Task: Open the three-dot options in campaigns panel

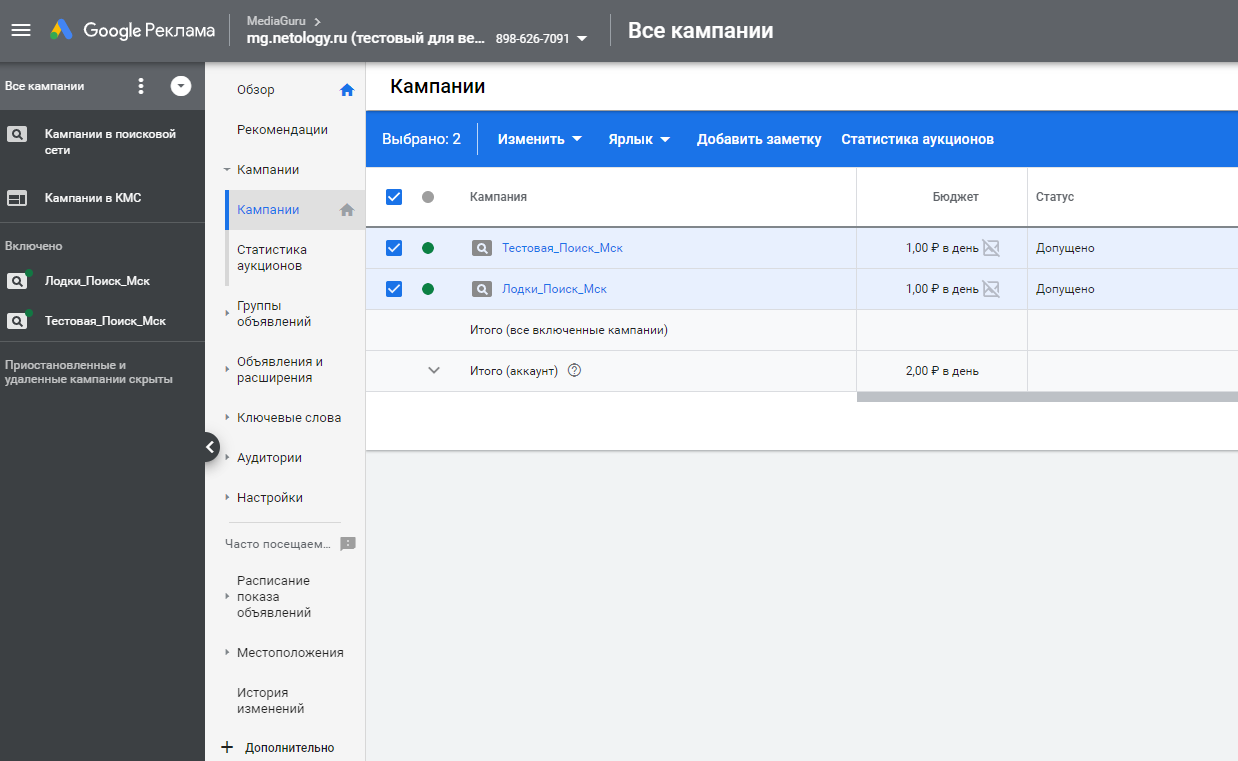Action: (141, 86)
